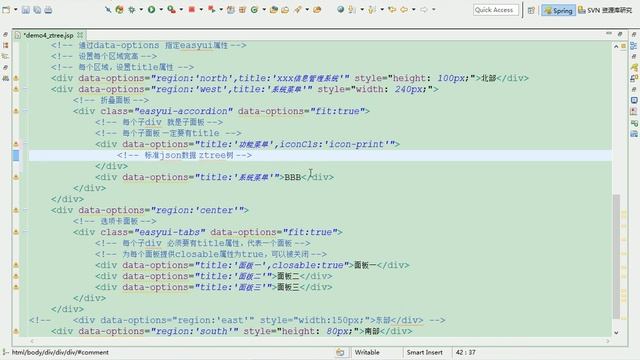Open the New Class dropdown arrow
The width and height of the screenshot is (640, 360).
[264, 10]
